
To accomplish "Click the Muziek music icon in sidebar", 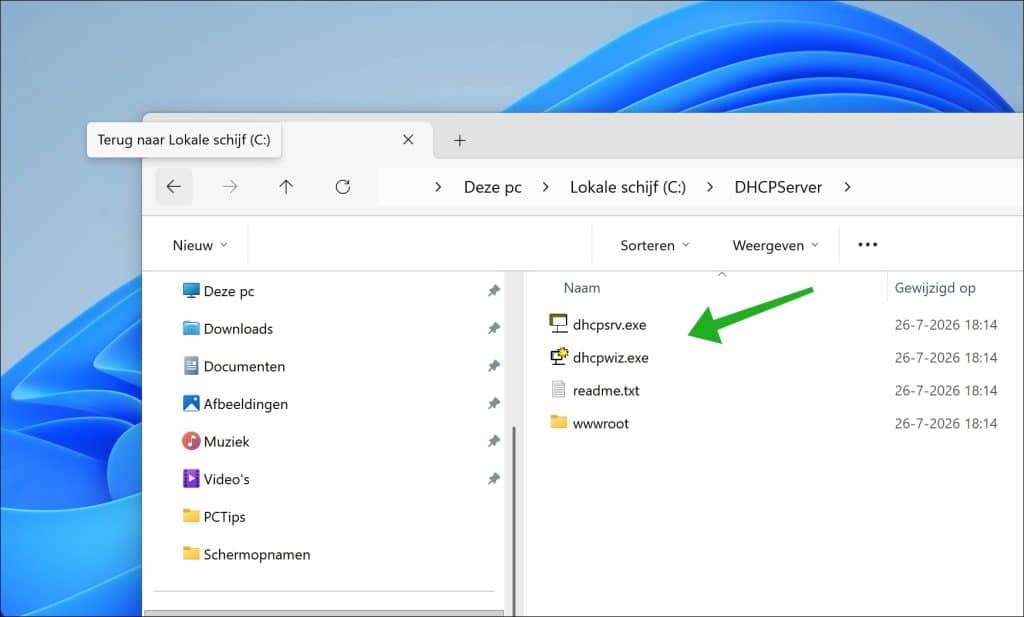I will 191,441.
